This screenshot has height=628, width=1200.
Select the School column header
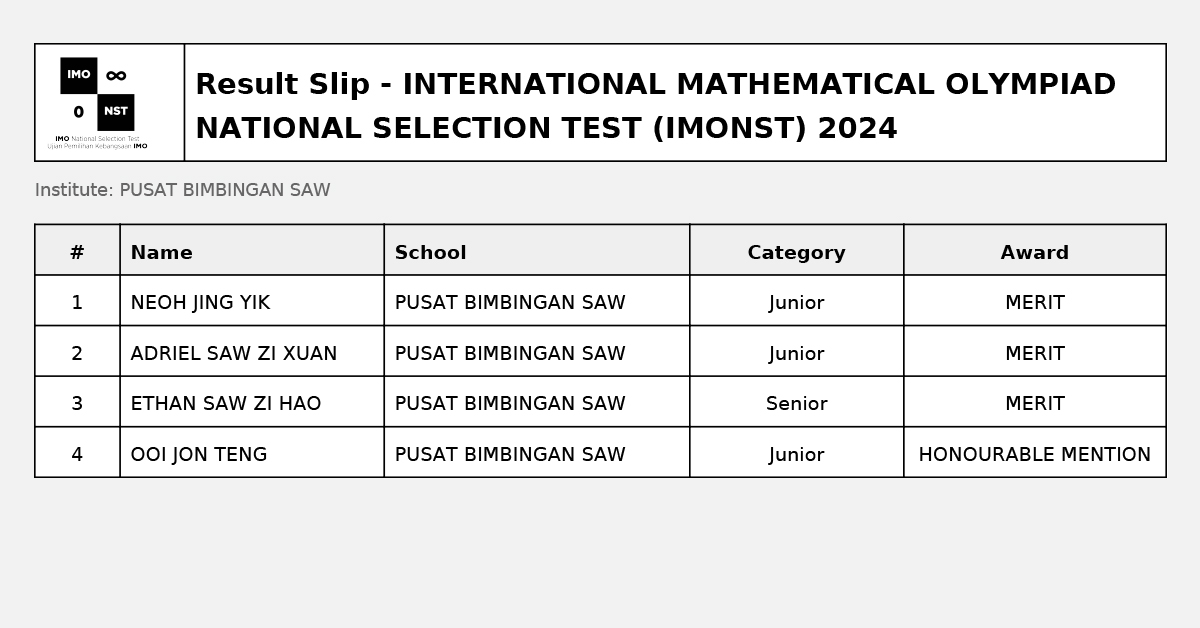430,253
